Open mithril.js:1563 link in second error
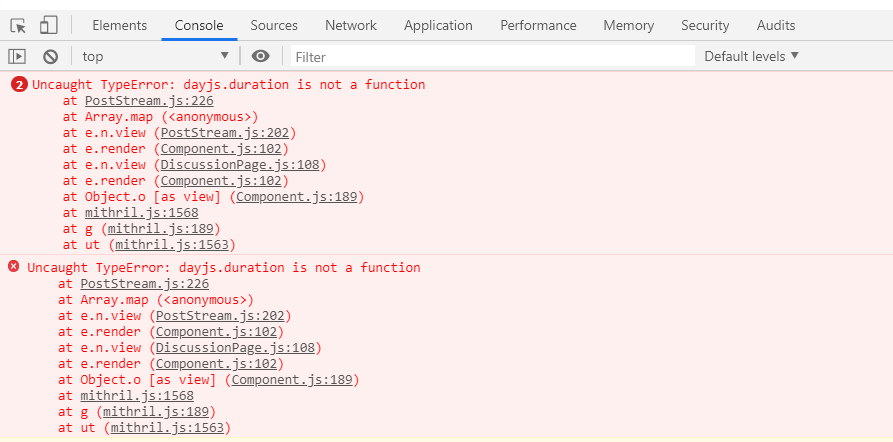Image resolution: width=893 pixels, height=442 pixels. (x=167, y=427)
